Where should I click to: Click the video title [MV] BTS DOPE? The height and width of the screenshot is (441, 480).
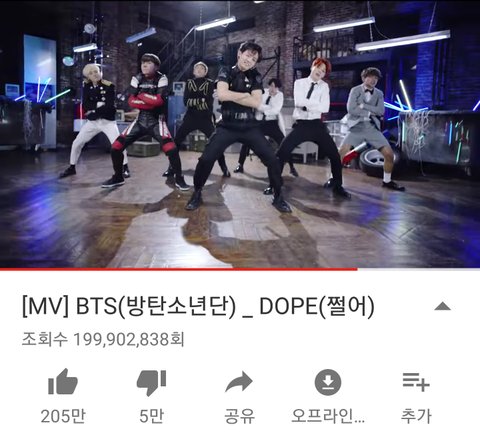coord(198,306)
